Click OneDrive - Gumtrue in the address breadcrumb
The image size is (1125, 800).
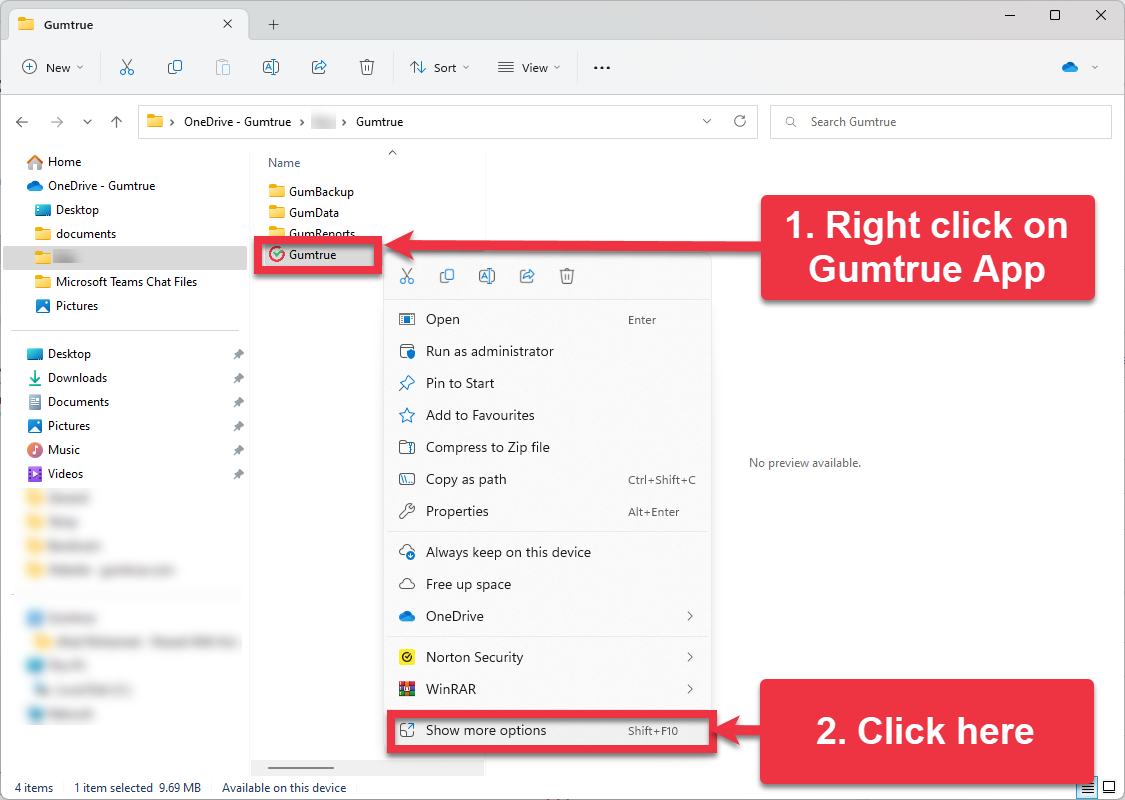(237, 122)
